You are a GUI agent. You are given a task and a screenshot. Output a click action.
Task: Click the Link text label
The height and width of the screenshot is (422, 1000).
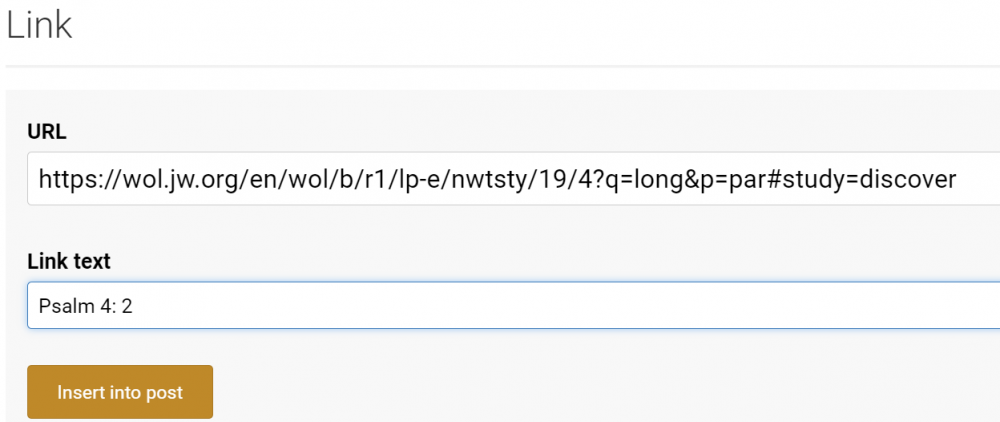[x=69, y=261]
